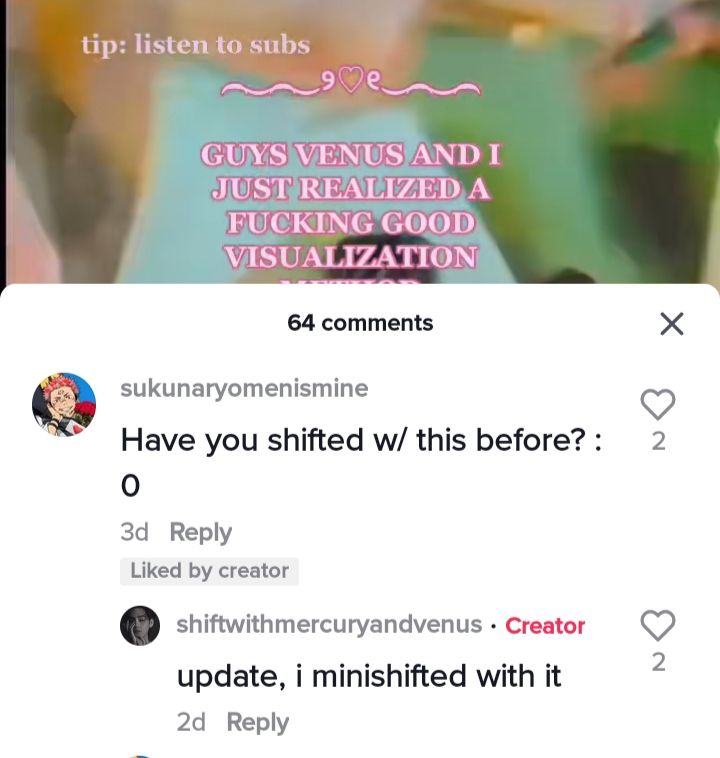
Task: Tap the pink "GUYS VENUS AND I" video text
Action: point(351,155)
